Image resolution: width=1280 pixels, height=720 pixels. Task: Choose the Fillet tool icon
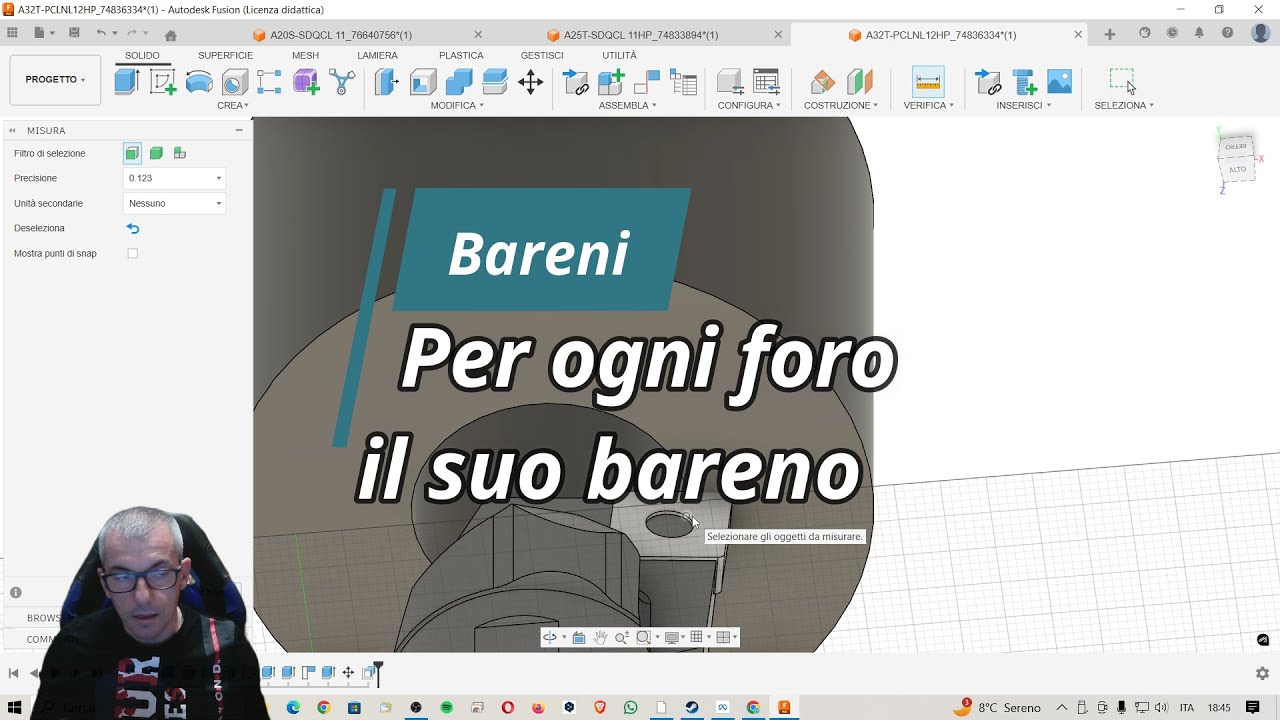tap(423, 82)
